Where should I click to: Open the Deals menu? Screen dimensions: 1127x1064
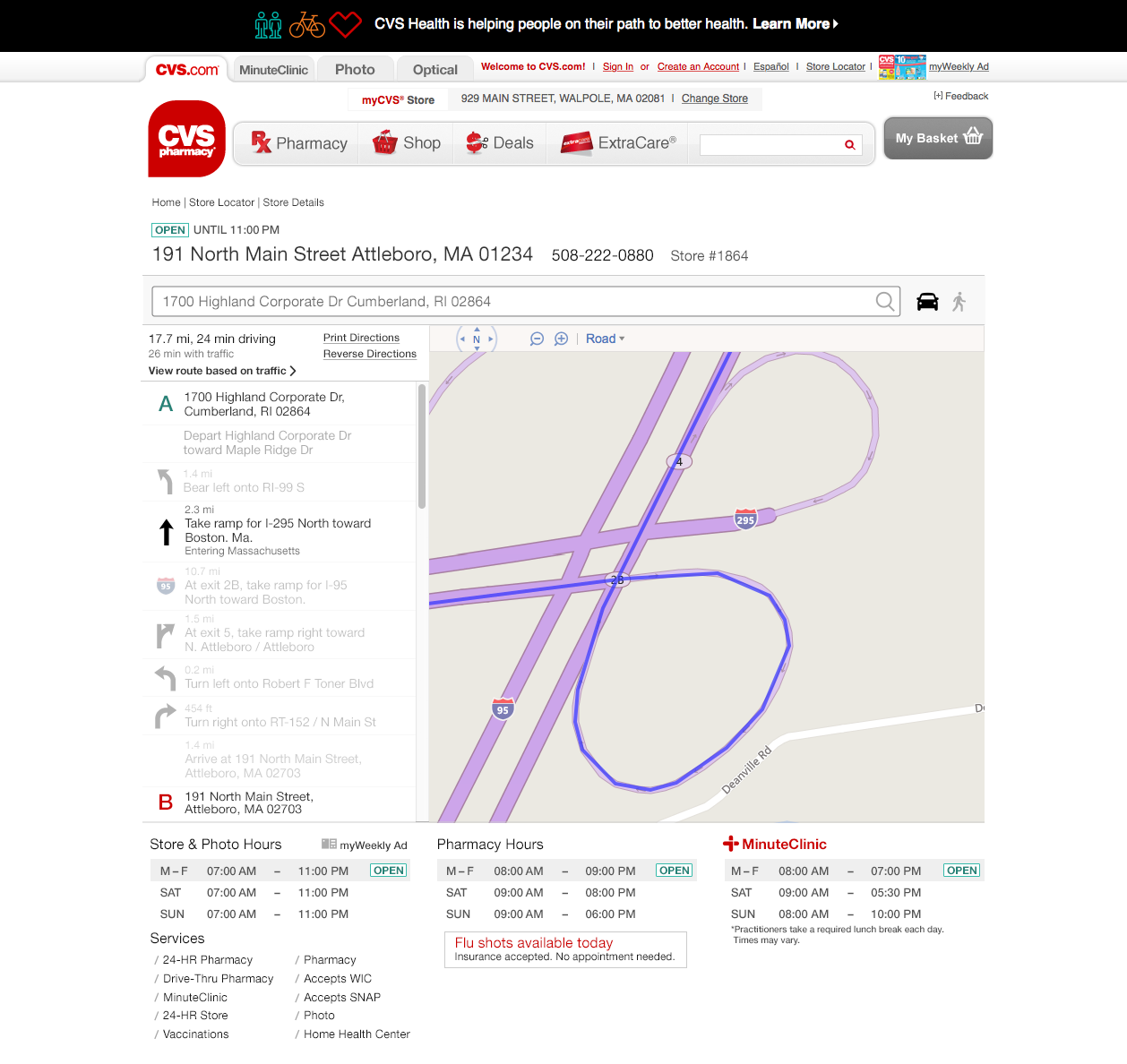tap(500, 143)
